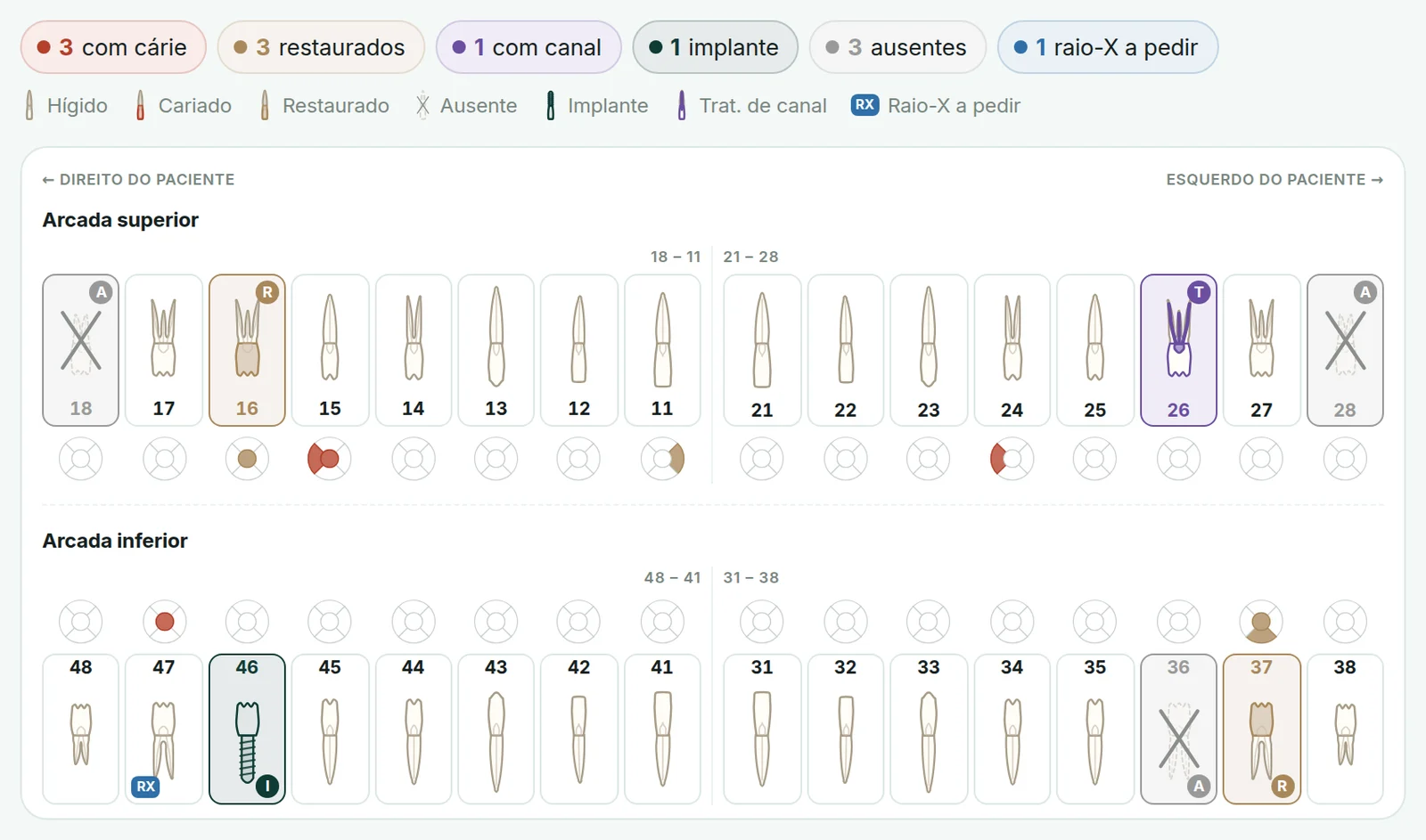Open tooth 48 molar card
Screen dimensions: 1426x840
pos(81,729)
